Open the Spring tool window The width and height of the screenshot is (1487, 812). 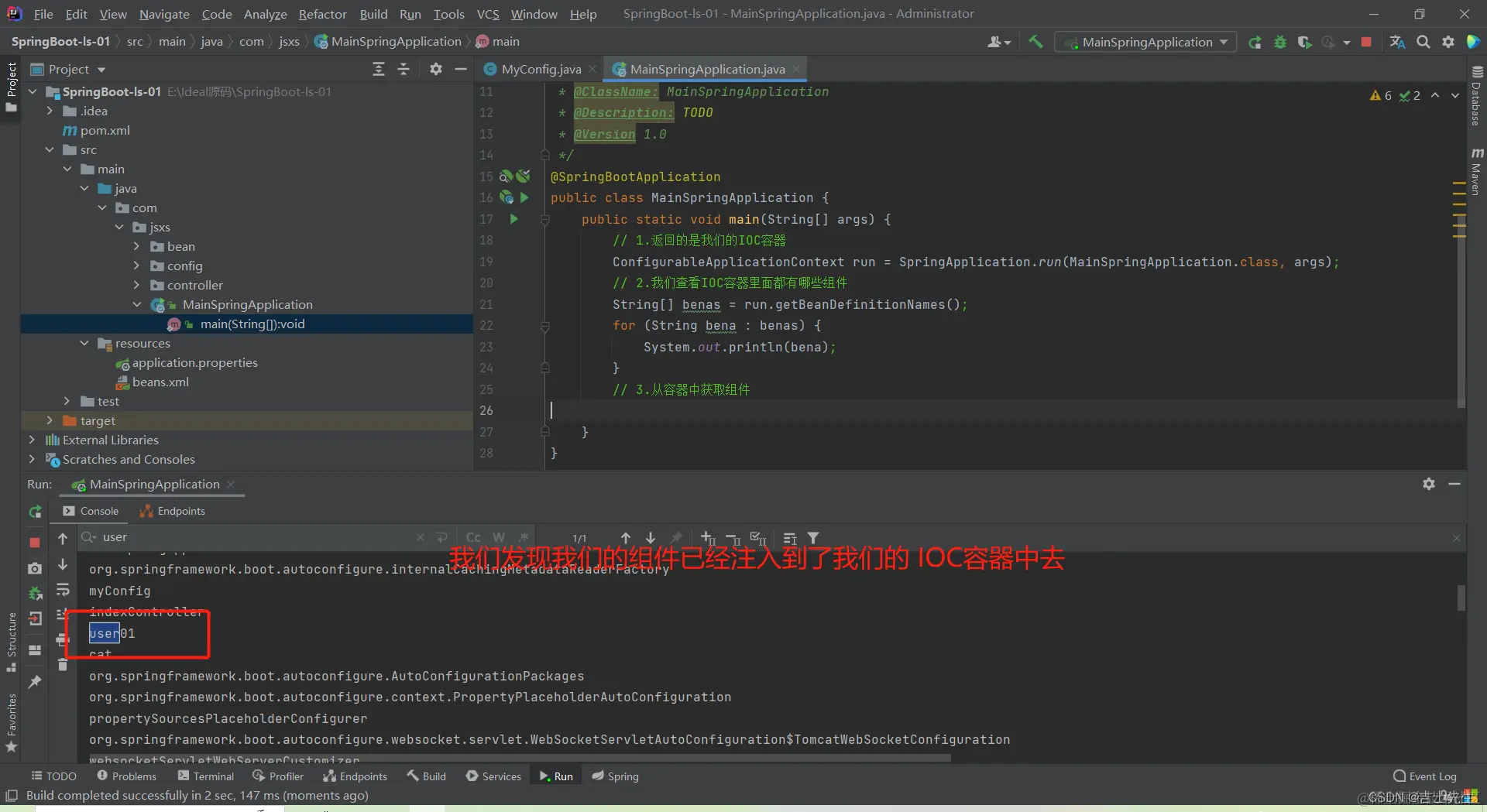coord(616,776)
